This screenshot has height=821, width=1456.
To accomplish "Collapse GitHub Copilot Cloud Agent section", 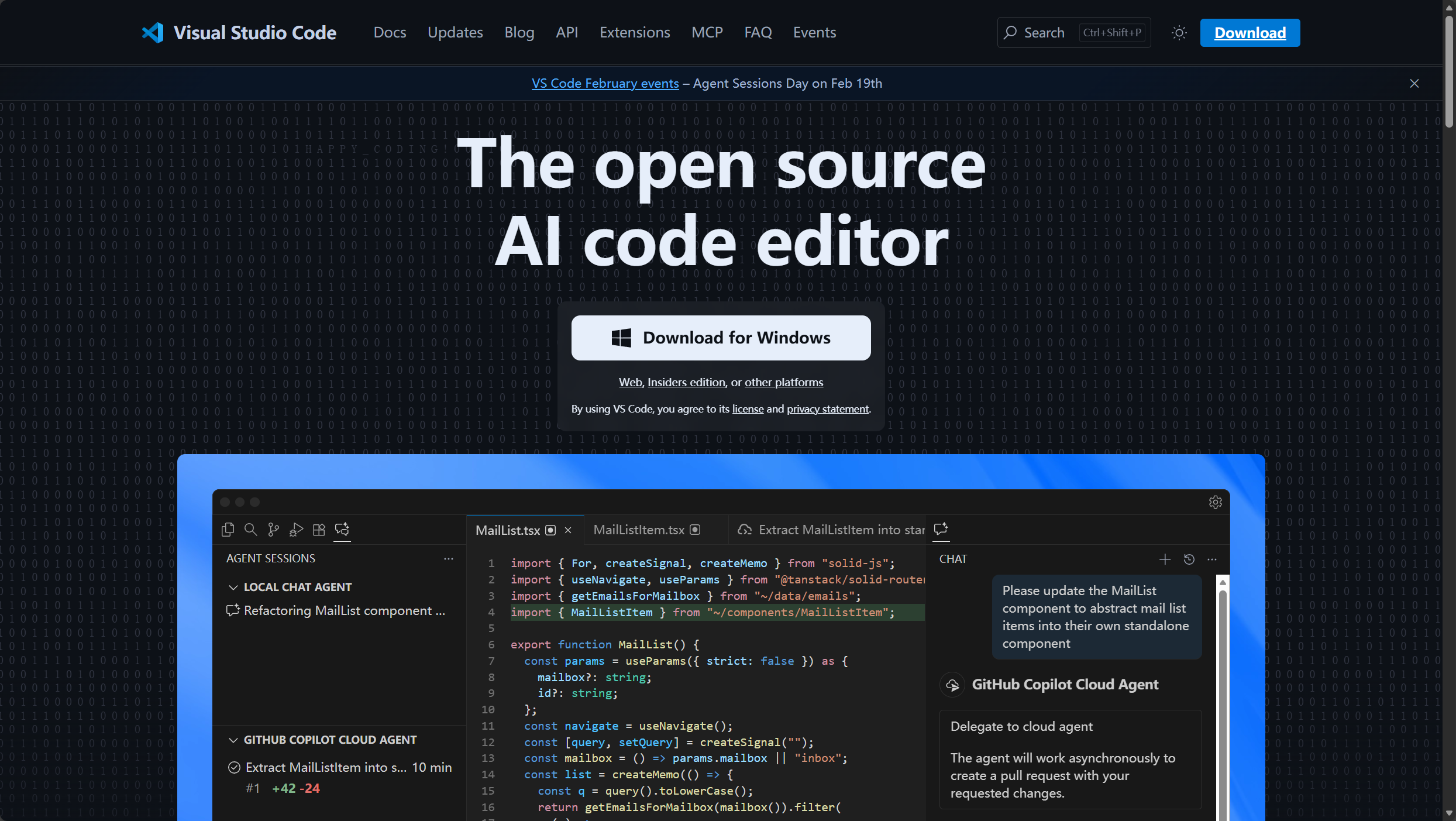I will click(x=233, y=740).
